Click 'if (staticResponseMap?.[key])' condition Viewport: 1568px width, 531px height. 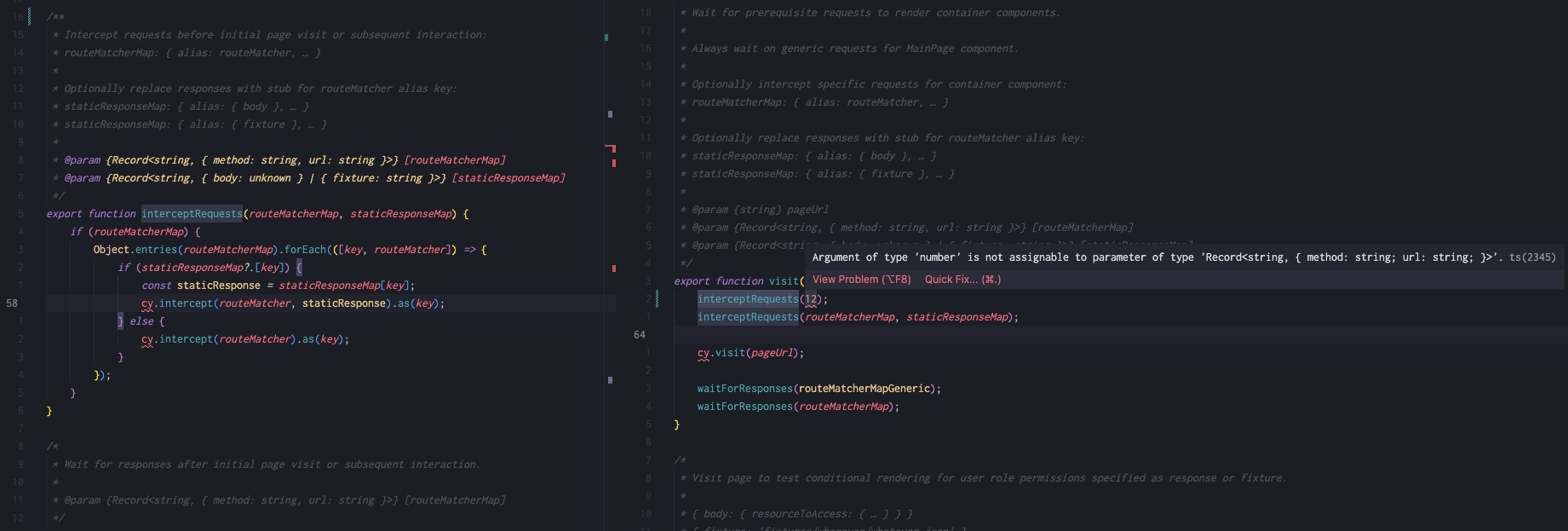[204, 268]
